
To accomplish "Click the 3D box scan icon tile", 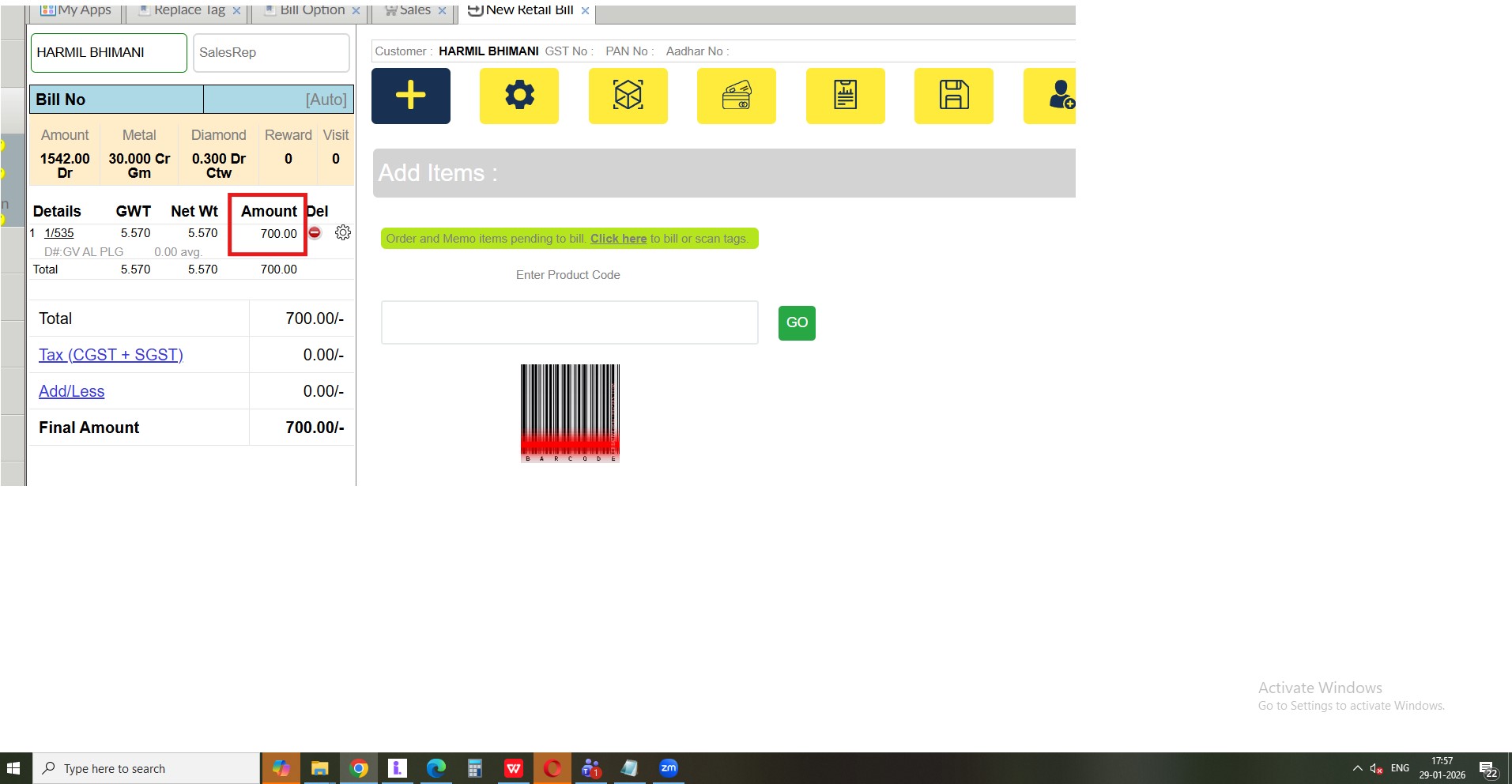I will (x=628, y=96).
